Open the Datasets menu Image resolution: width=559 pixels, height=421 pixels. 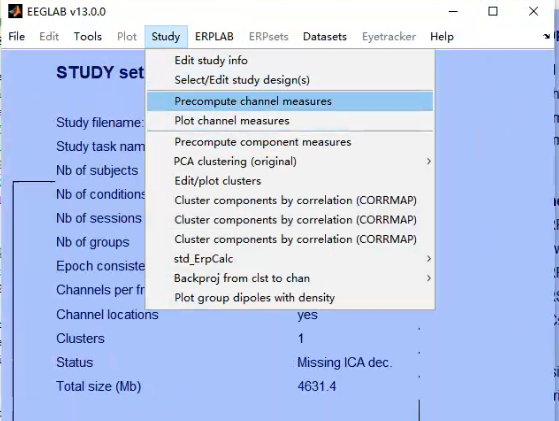pos(325,36)
